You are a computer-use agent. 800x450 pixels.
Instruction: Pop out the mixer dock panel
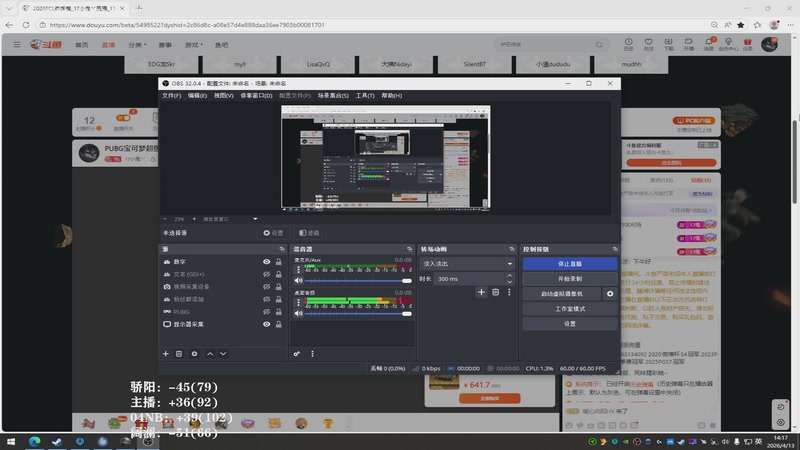coord(410,249)
